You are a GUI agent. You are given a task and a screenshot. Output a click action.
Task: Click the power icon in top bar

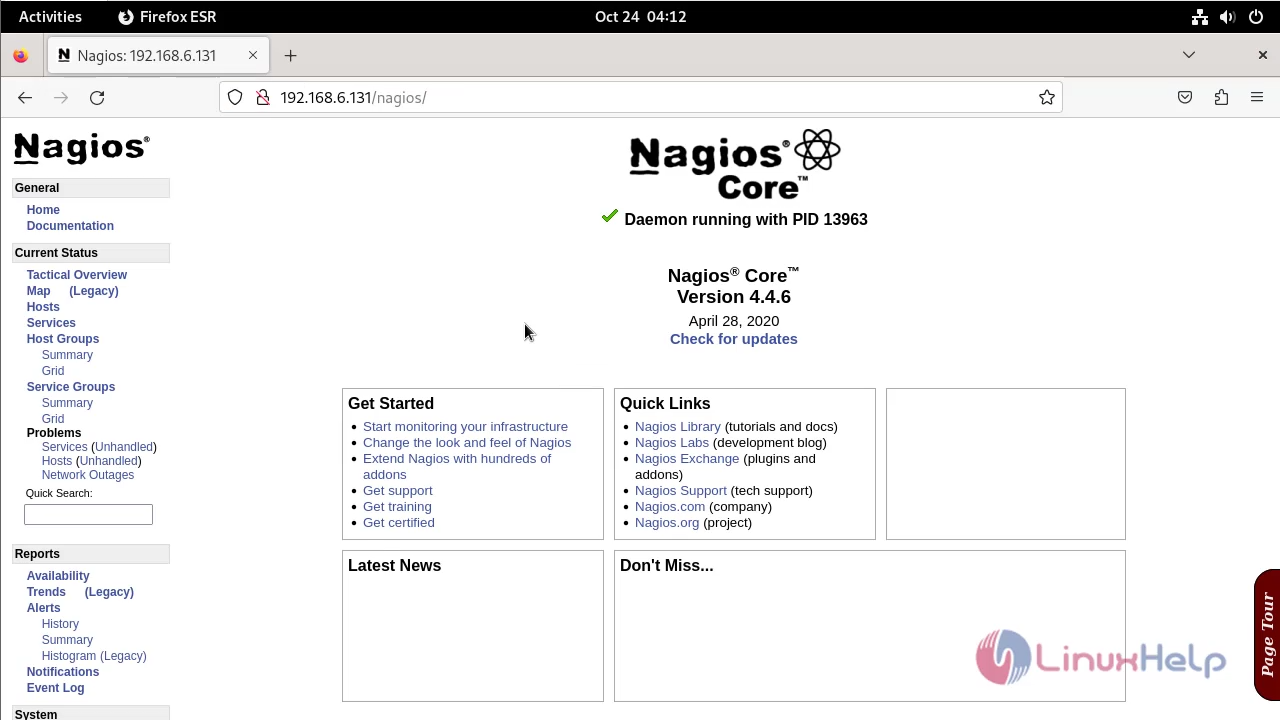coord(1256,16)
